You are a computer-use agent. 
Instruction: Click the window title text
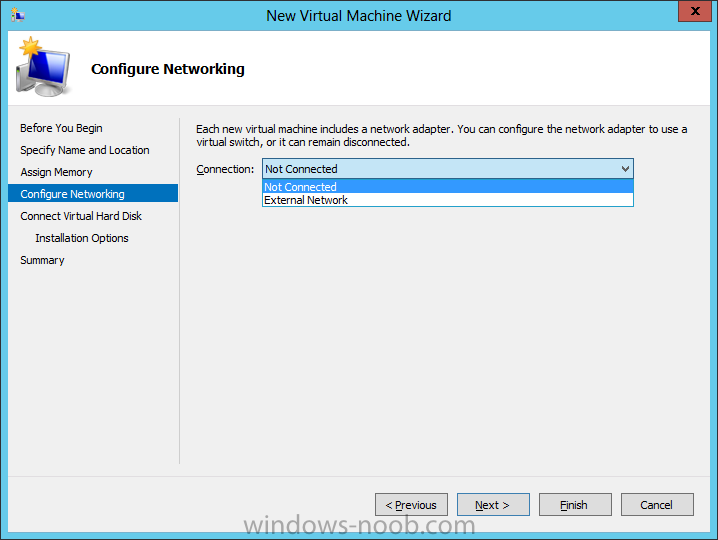[x=359, y=16]
